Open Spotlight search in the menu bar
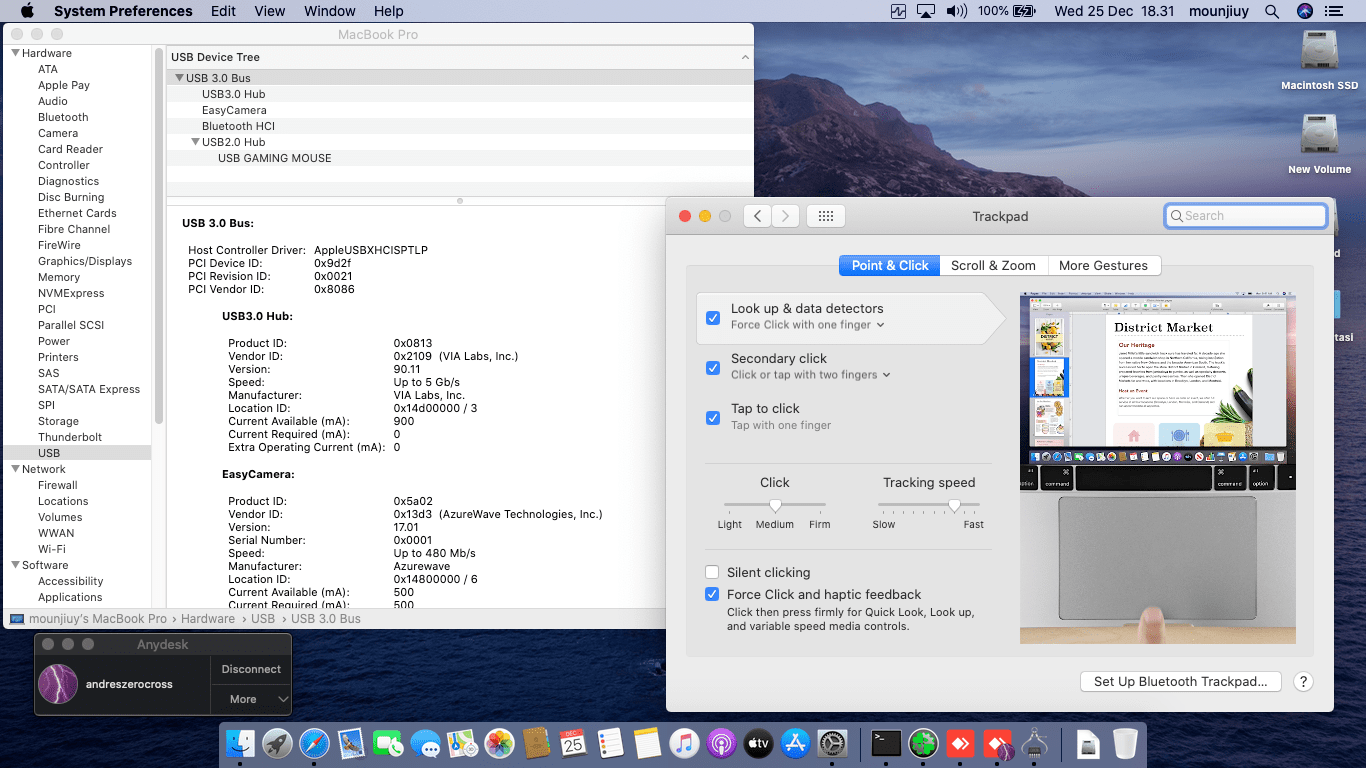Screen dimensions: 1366x768 [1272, 11]
